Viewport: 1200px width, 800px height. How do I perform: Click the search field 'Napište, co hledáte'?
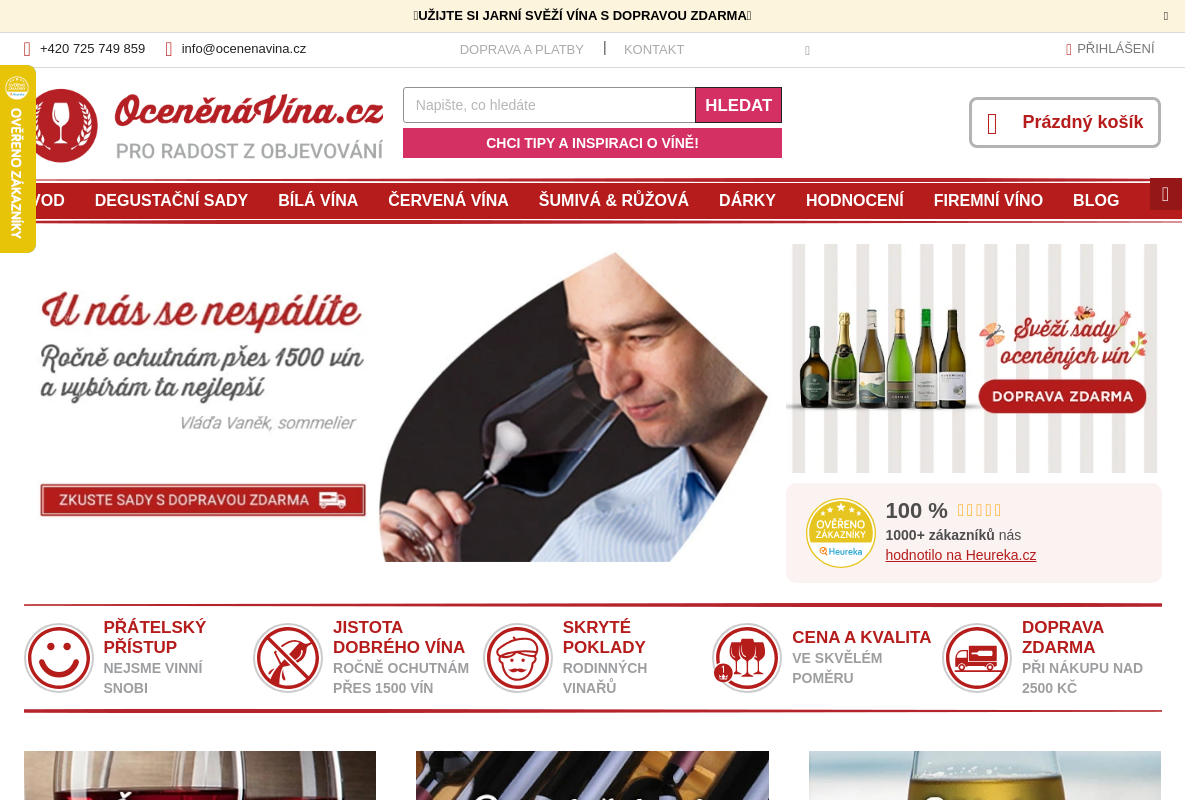click(549, 105)
